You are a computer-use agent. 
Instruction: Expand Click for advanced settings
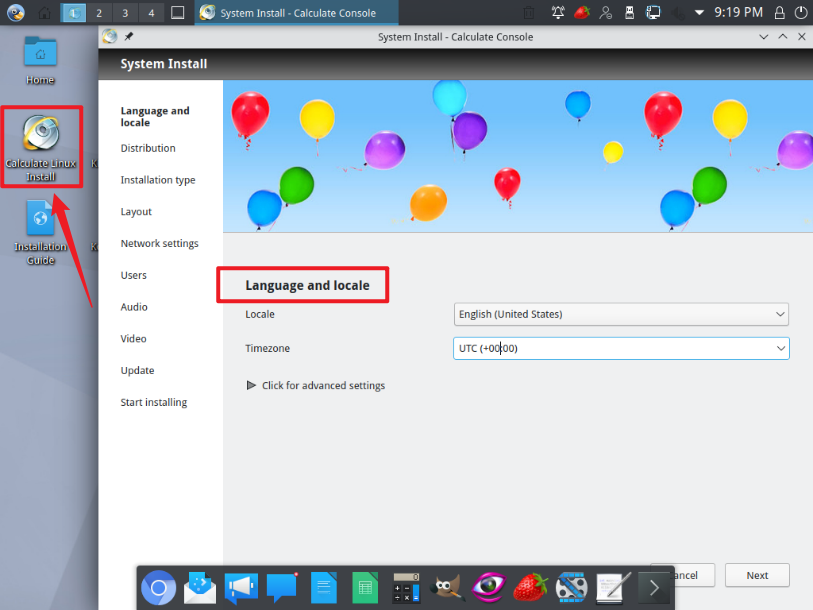tap(315, 385)
